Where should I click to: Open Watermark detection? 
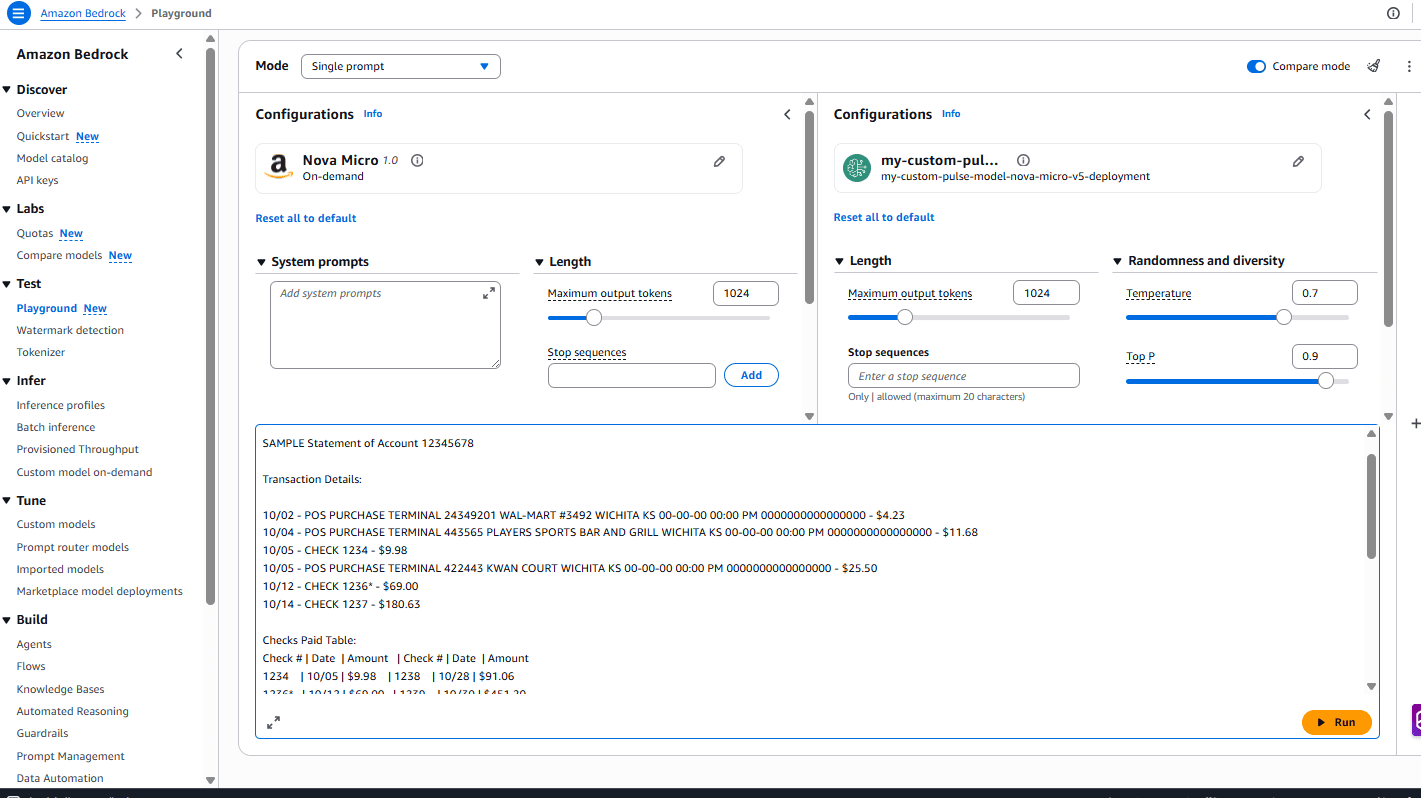(70, 330)
